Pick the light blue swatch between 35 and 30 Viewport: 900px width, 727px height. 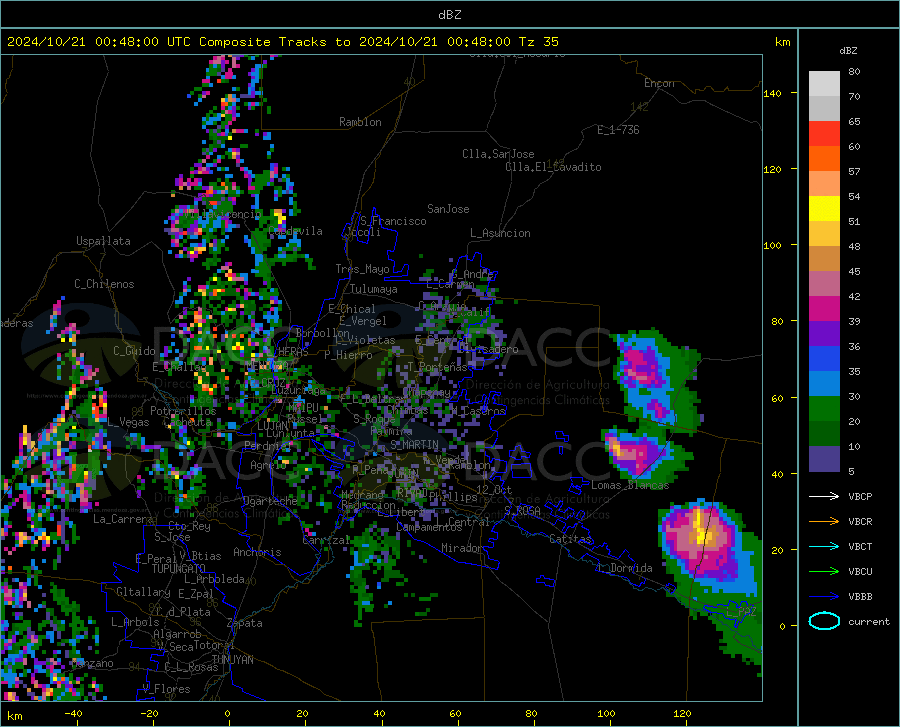pyautogui.click(x=824, y=384)
